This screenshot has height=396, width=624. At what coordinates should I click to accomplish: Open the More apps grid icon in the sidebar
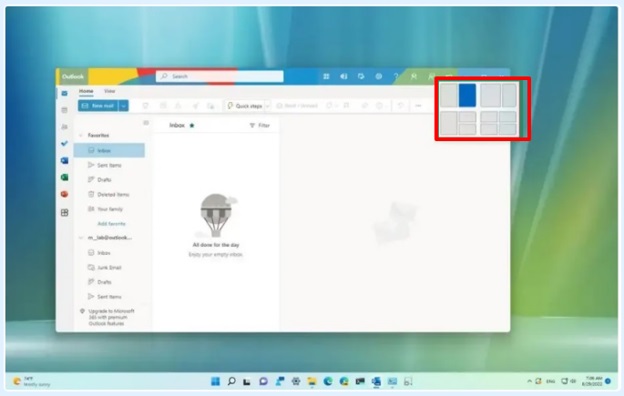coord(64,213)
